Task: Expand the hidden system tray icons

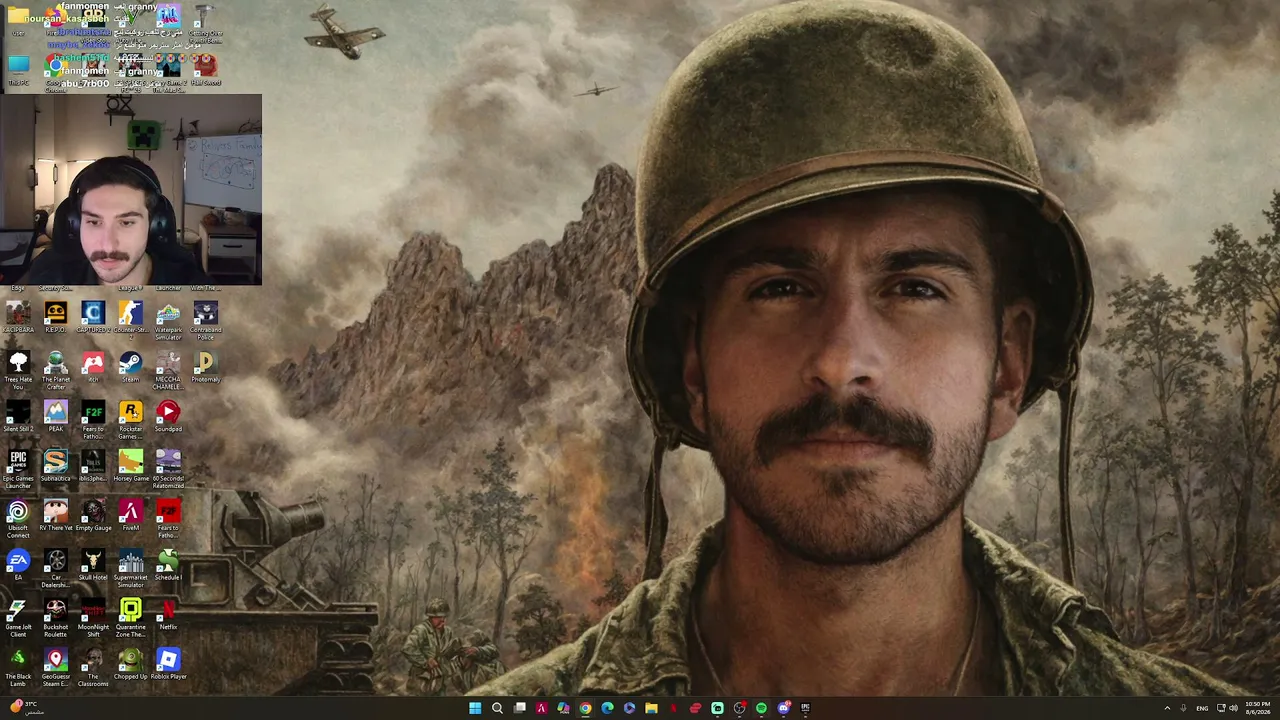Action: coord(1167,708)
